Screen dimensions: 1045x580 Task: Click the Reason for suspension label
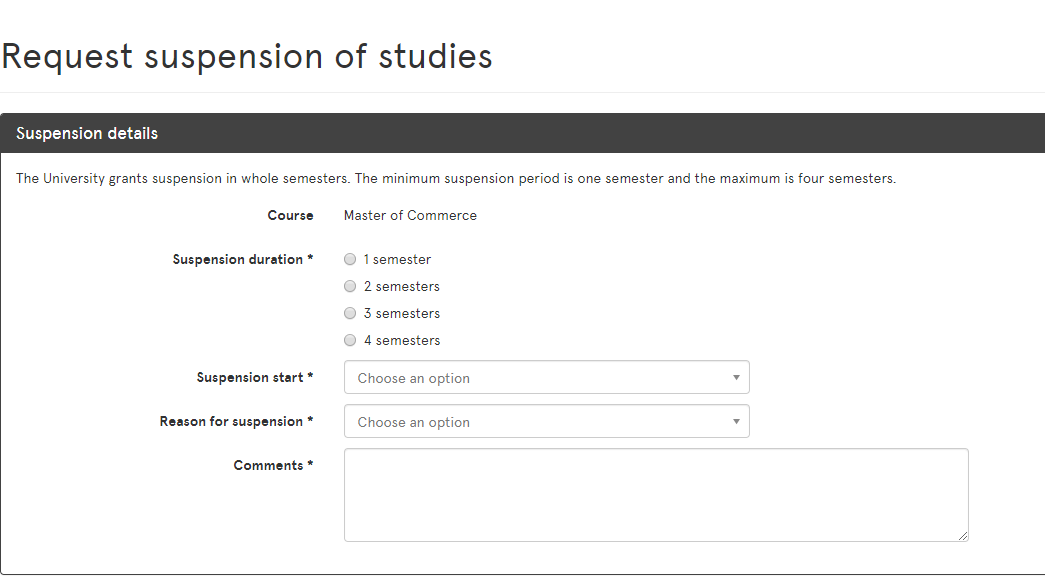(232, 421)
